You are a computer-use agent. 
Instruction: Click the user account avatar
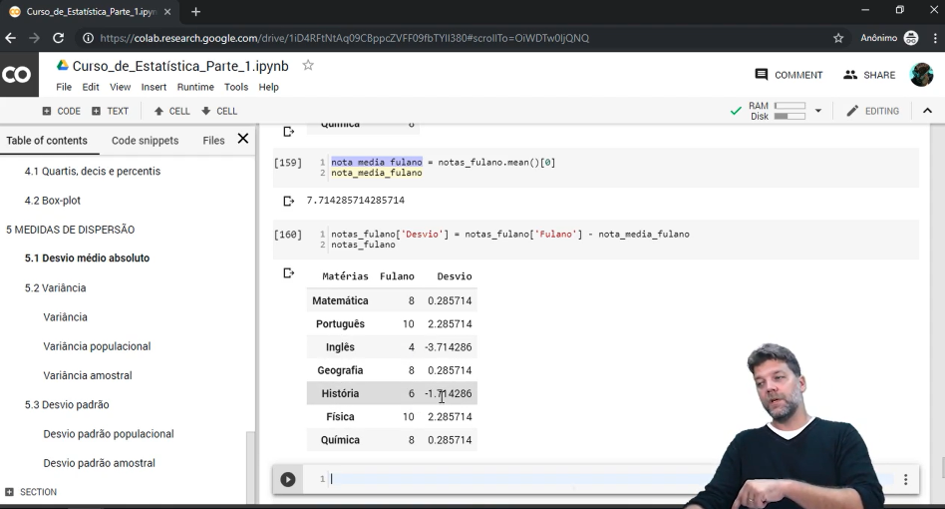click(921, 75)
